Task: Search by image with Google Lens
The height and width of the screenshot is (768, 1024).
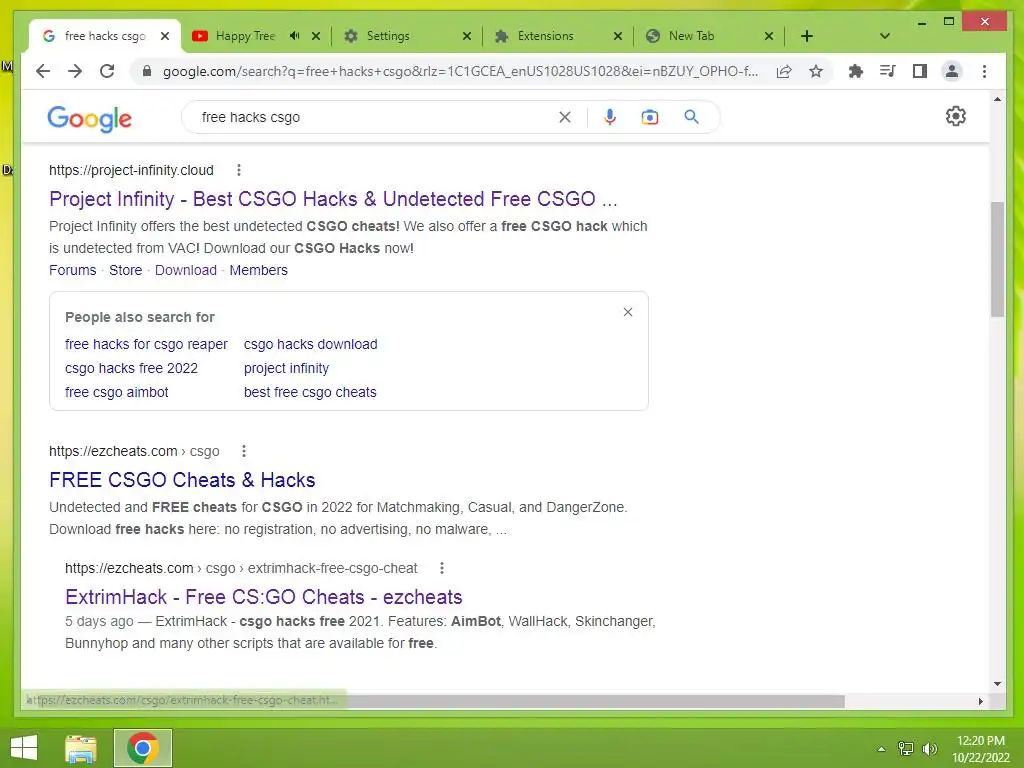Action: (x=650, y=117)
